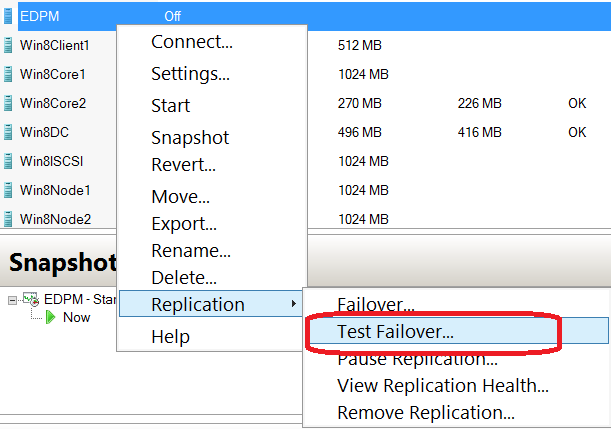Click the Win8Client1 VM icon

click(8, 45)
